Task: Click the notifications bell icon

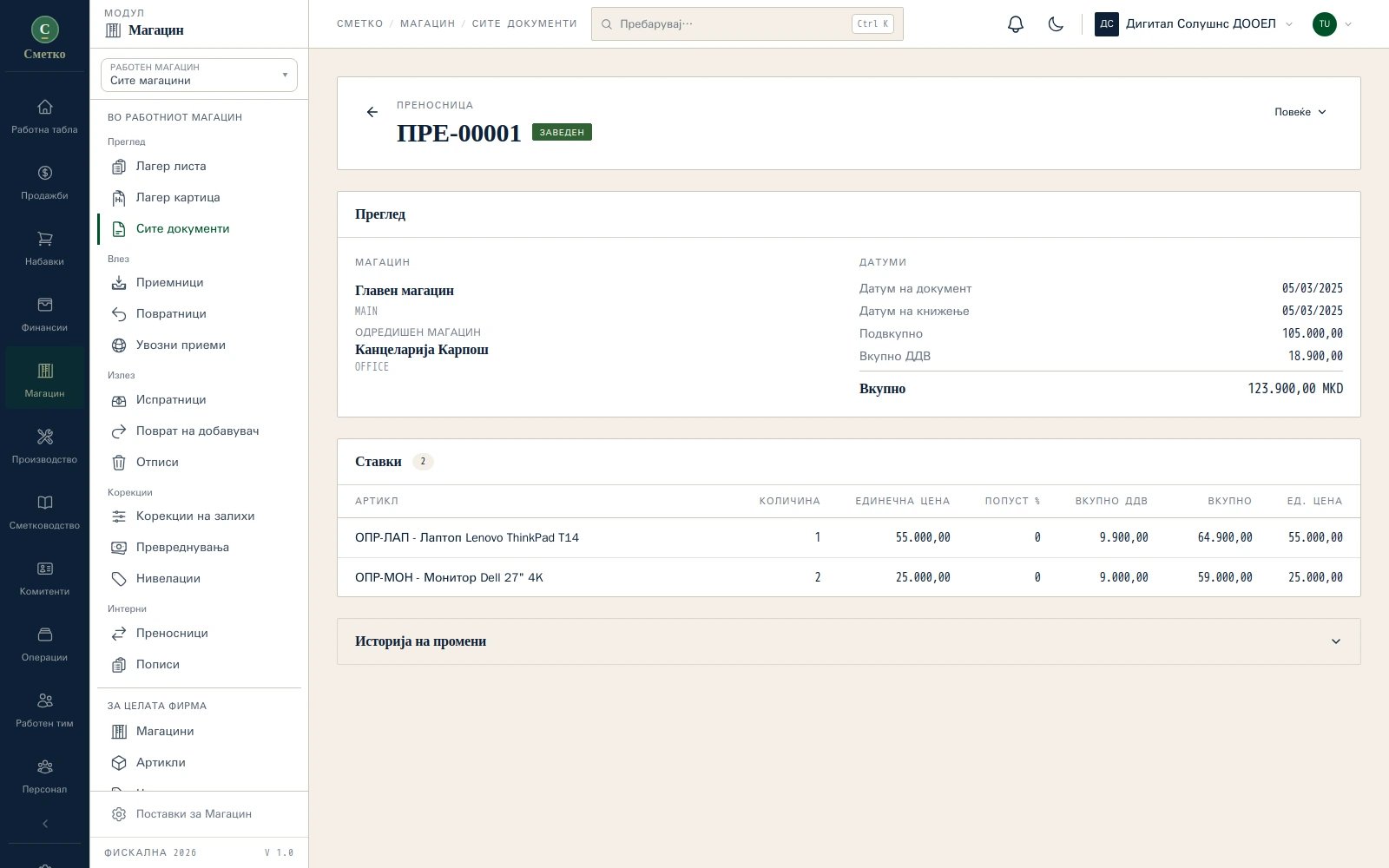Action: [1016, 24]
